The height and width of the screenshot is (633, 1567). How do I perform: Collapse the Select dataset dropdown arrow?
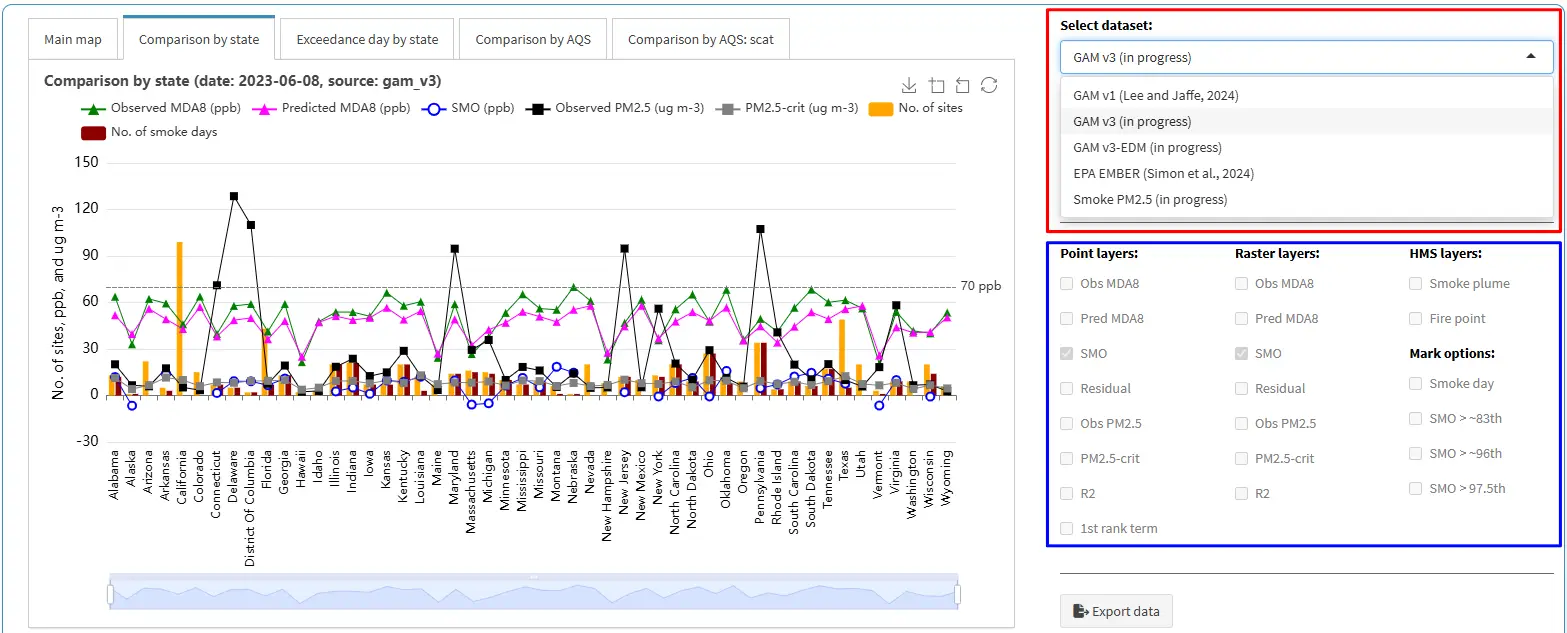(1531, 58)
